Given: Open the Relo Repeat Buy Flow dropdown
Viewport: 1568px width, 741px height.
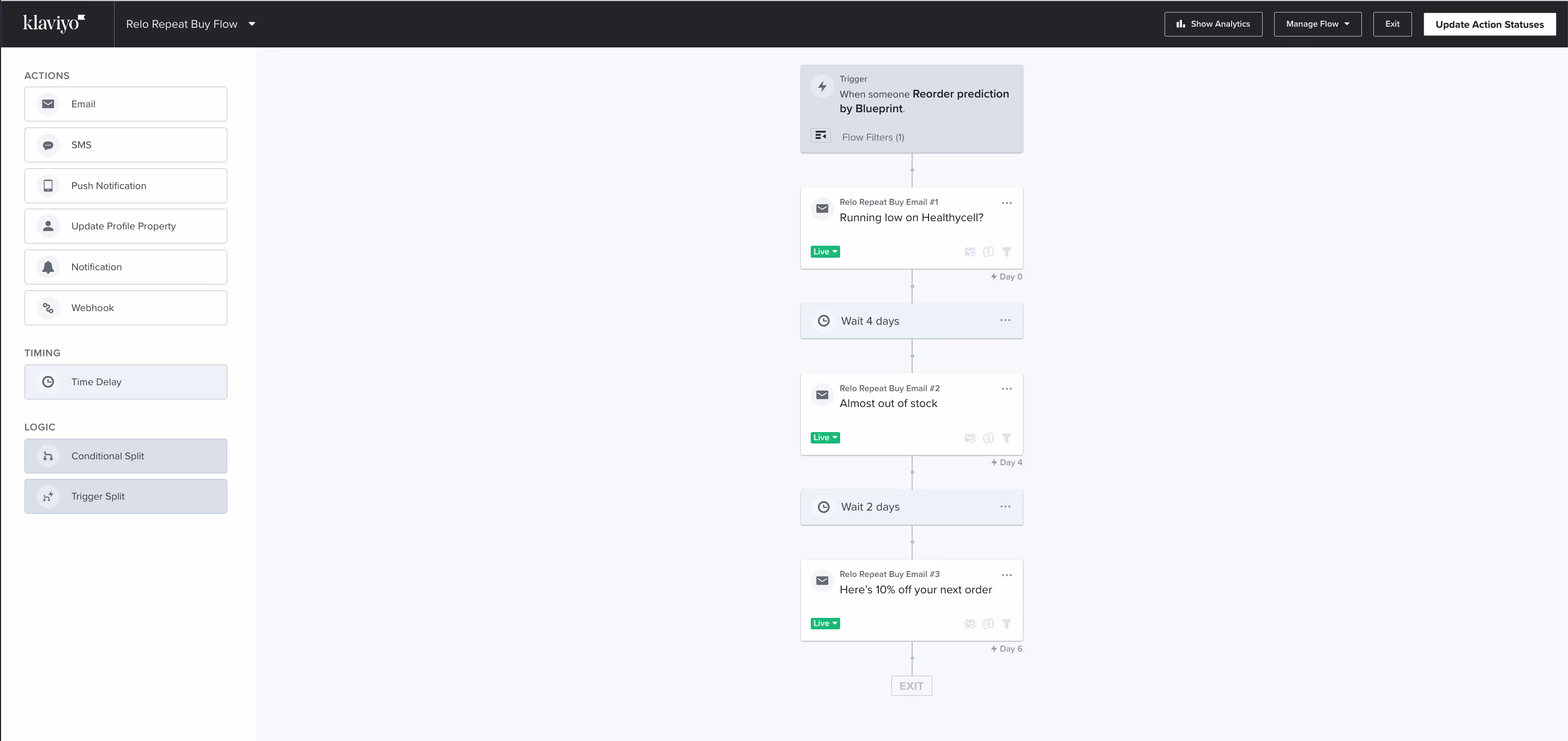Looking at the screenshot, I should (x=190, y=25).
